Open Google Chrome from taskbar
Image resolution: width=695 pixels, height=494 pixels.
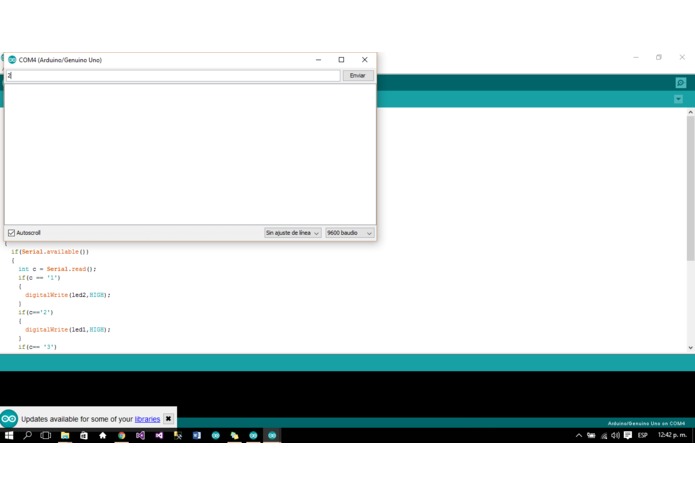coord(121,436)
